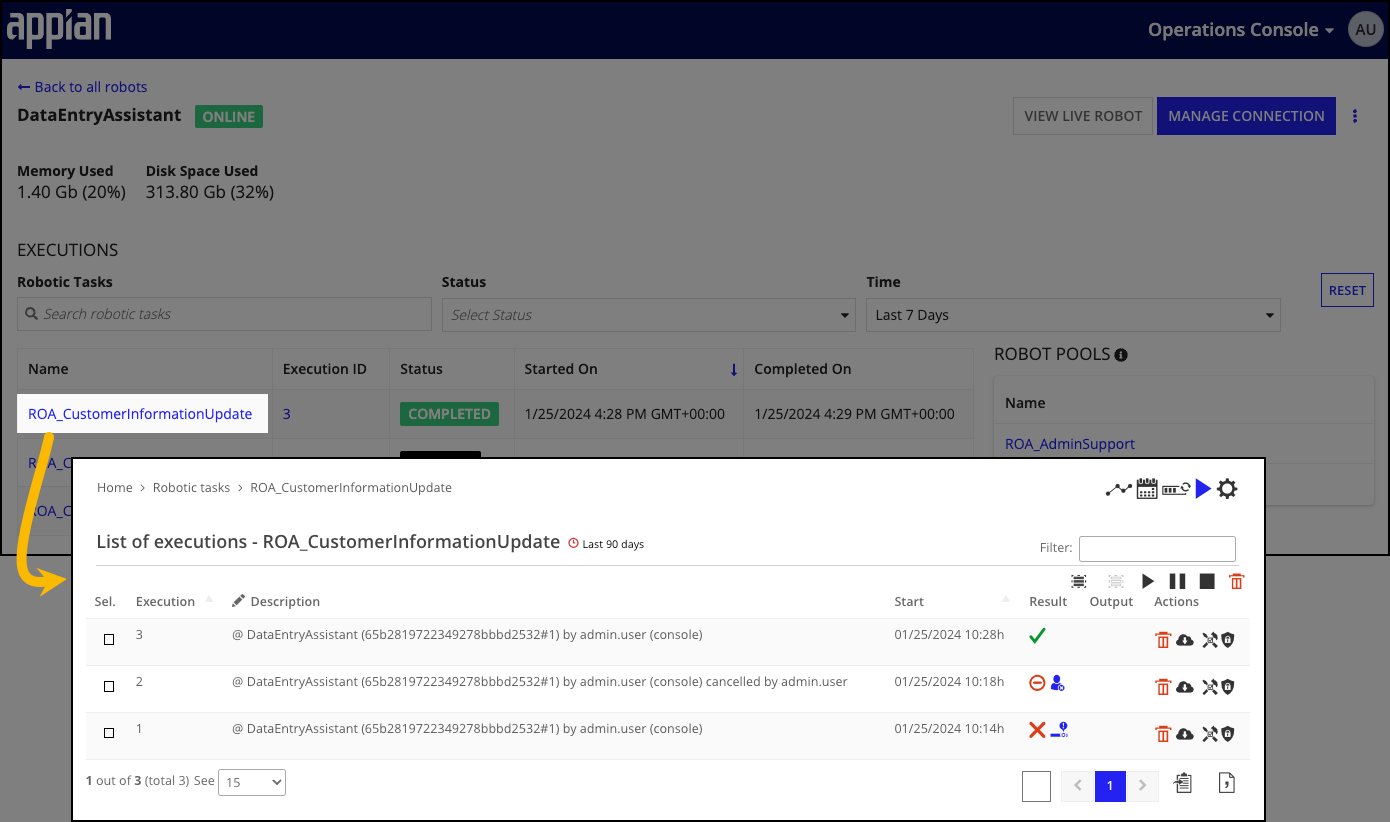This screenshot has height=822, width=1390.
Task: Open robotic task settings gear
Action: [x=1227, y=489]
